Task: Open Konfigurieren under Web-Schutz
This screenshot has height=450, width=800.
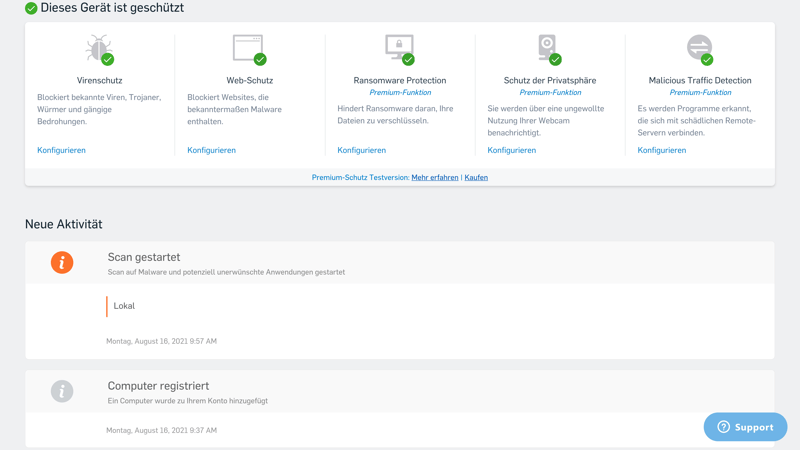Action: point(211,150)
